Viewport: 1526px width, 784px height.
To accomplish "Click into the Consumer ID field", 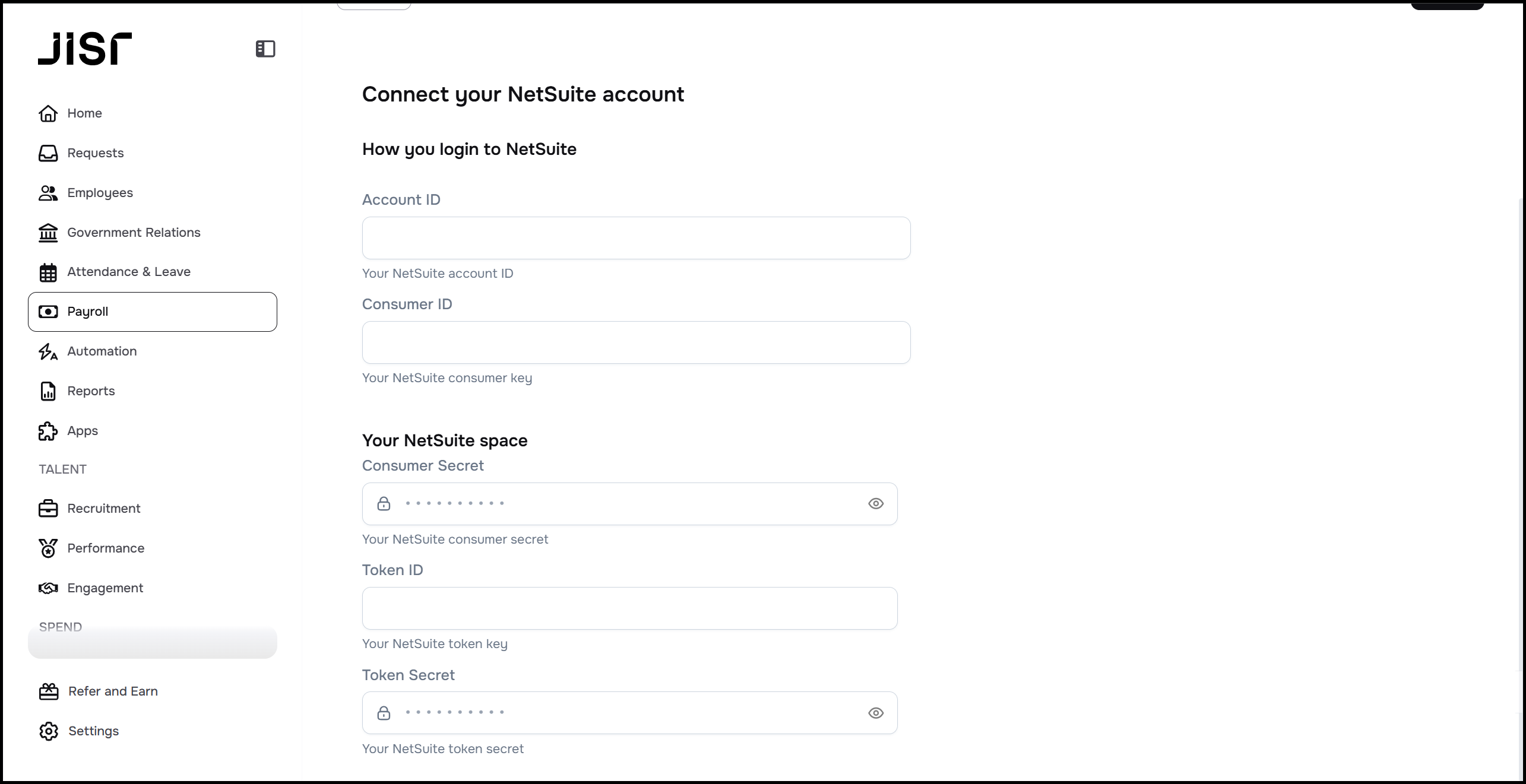I will [x=636, y=342].
